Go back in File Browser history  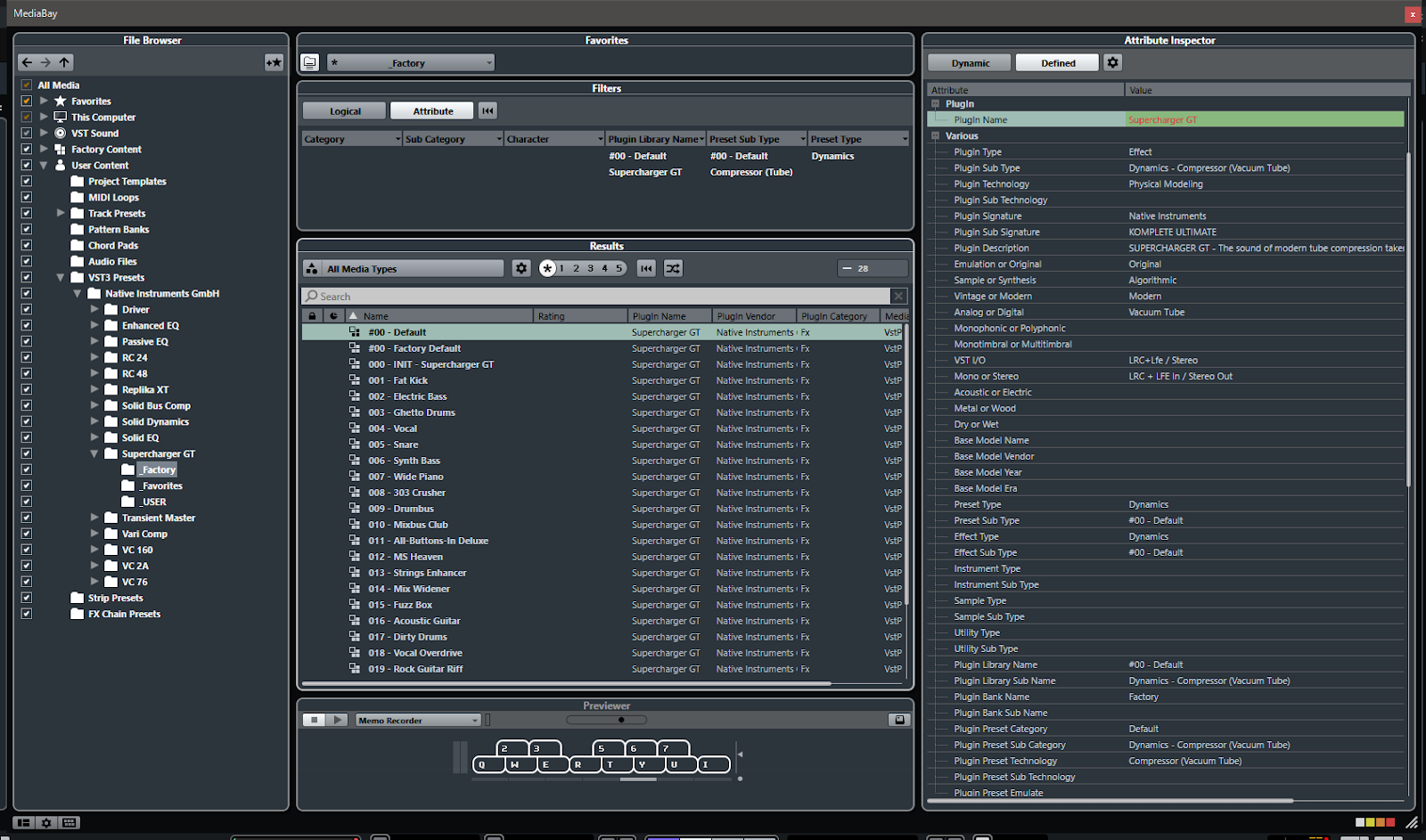pyautogui.click(x=27, y=62)
